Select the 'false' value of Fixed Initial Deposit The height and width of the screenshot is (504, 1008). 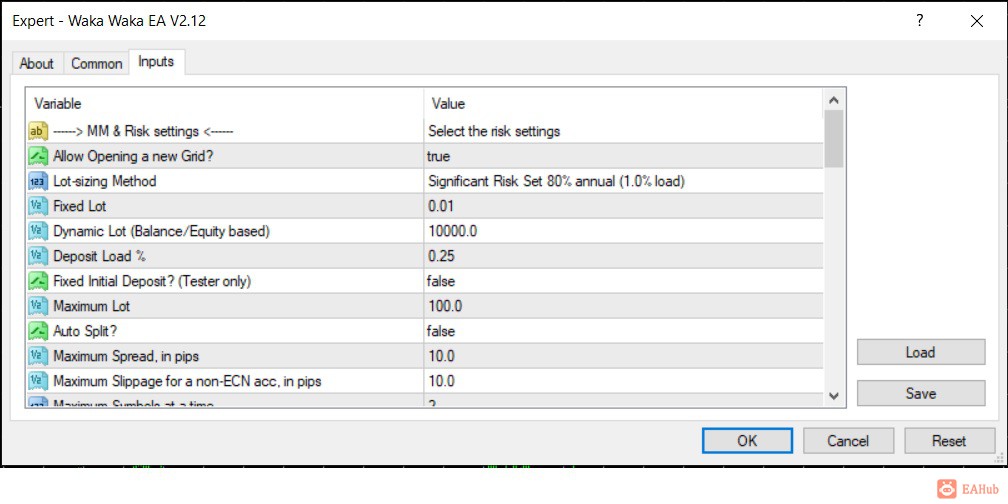click(x=441, y=281)
